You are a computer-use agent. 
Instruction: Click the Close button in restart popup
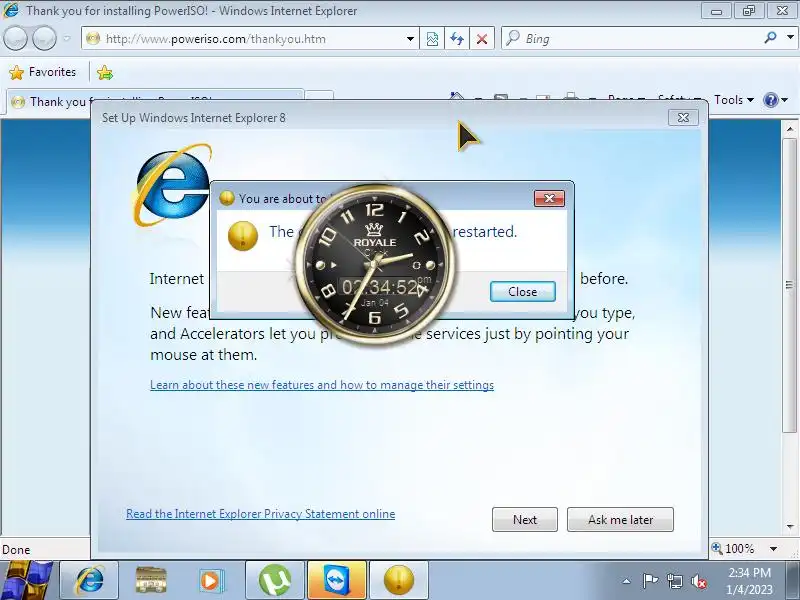pos(522,292)
